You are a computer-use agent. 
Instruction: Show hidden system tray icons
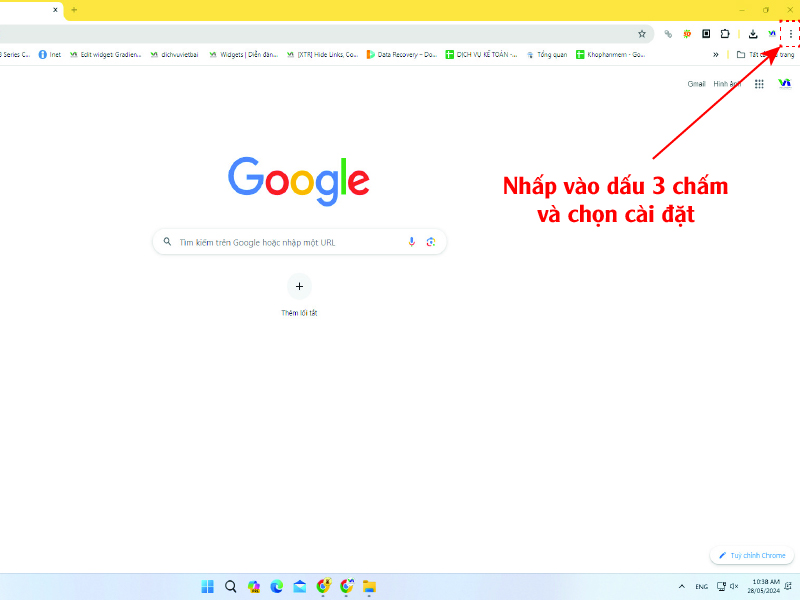tap(682, 587)
